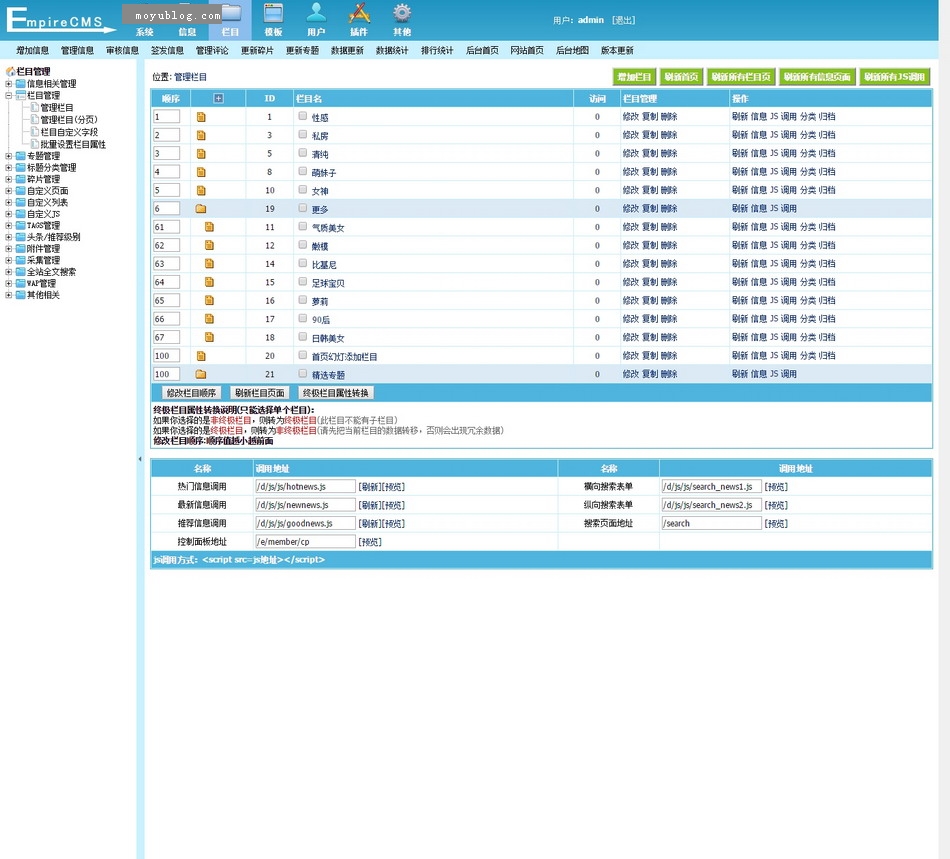This screenshot has height=859, width=950.
Task: Click the 终极栏目属性转换 button
Action: click(x=336, y=393)
